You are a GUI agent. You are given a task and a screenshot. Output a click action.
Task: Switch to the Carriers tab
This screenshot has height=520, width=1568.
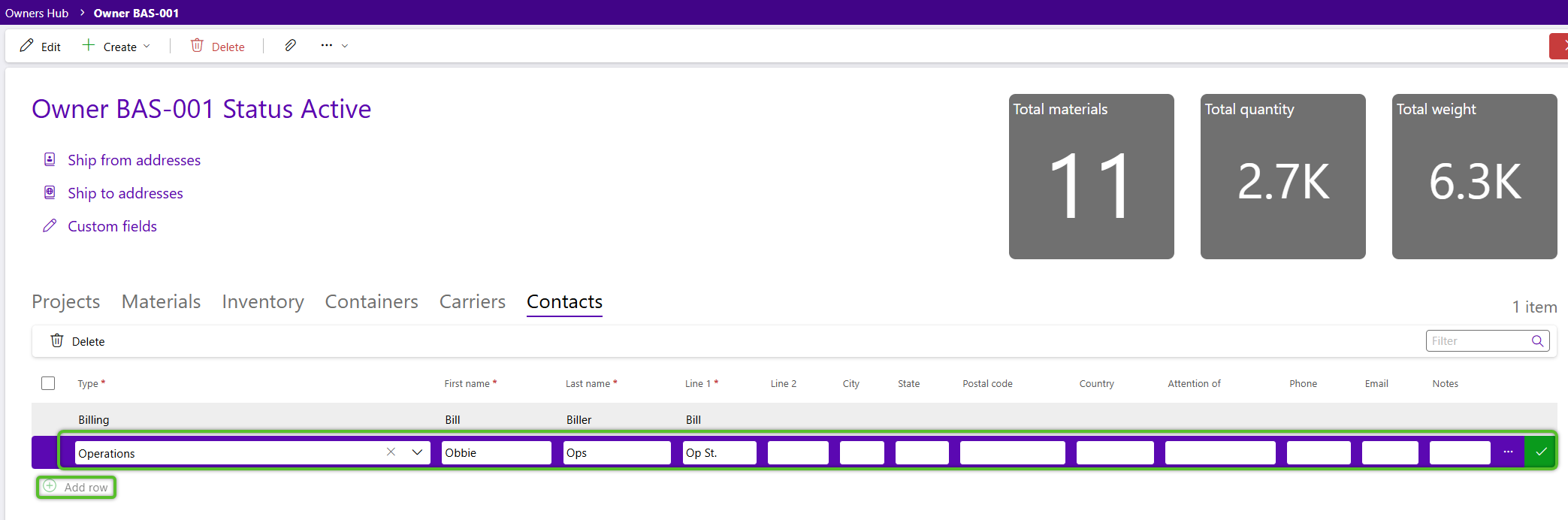click(473, 301)
